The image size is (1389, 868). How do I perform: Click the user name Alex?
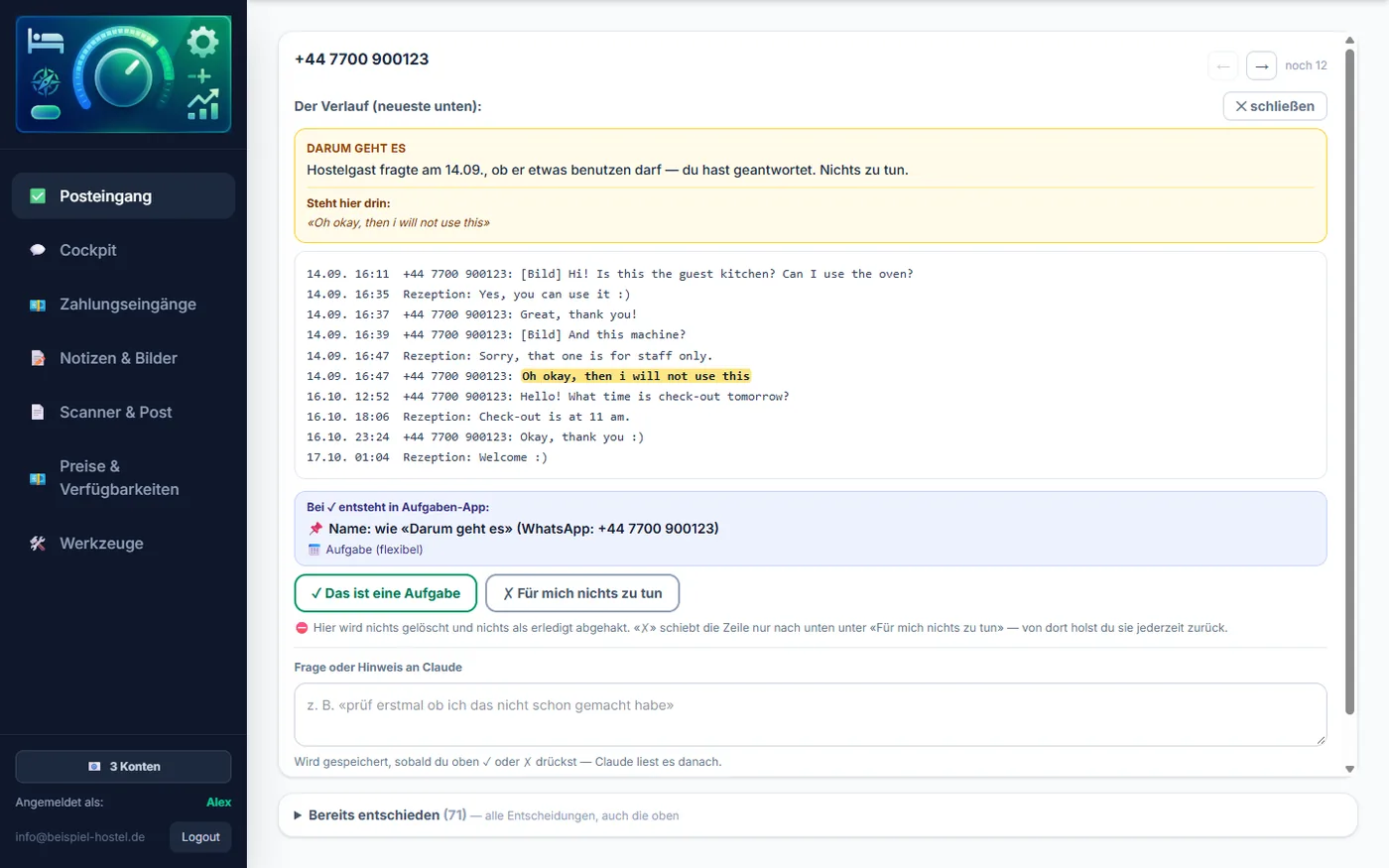click(218, 803)
